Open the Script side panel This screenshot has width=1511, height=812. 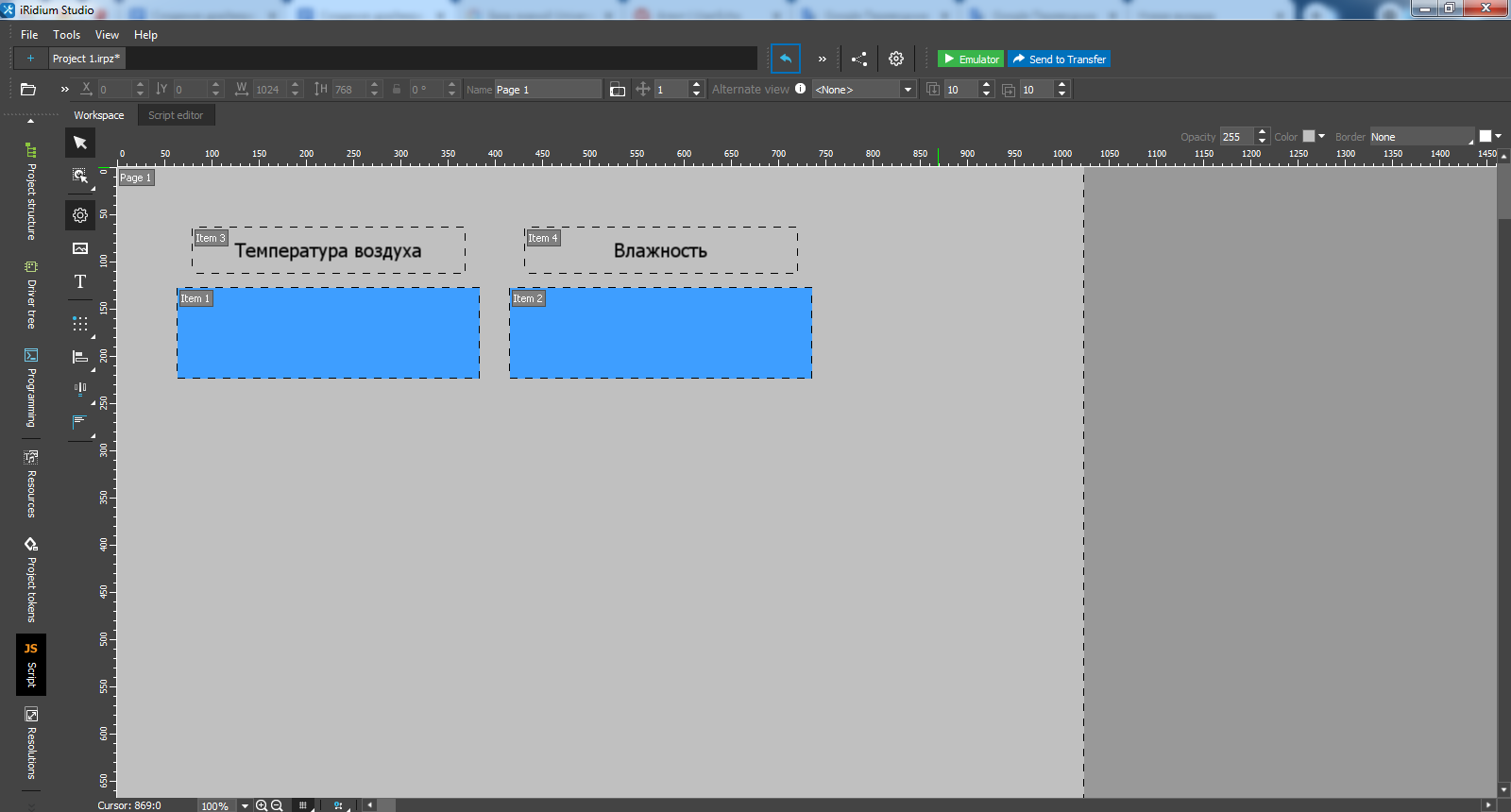(x=31, y=665)
